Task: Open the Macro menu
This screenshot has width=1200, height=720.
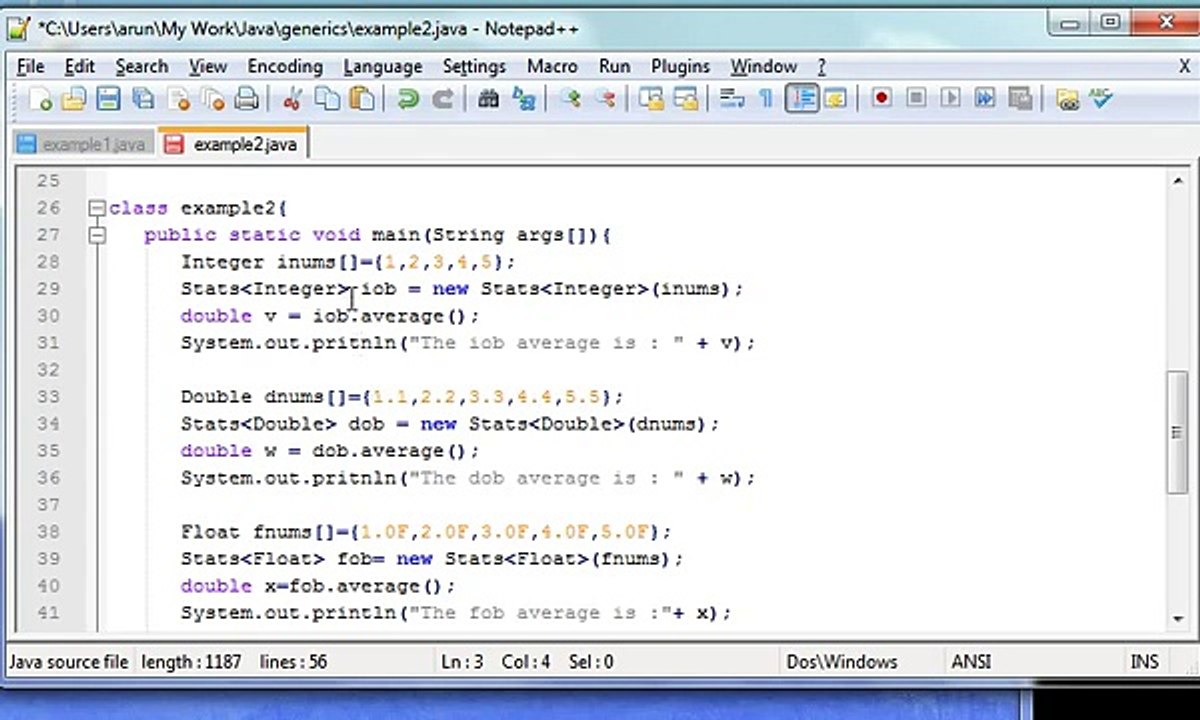Action: pos(552,66)
